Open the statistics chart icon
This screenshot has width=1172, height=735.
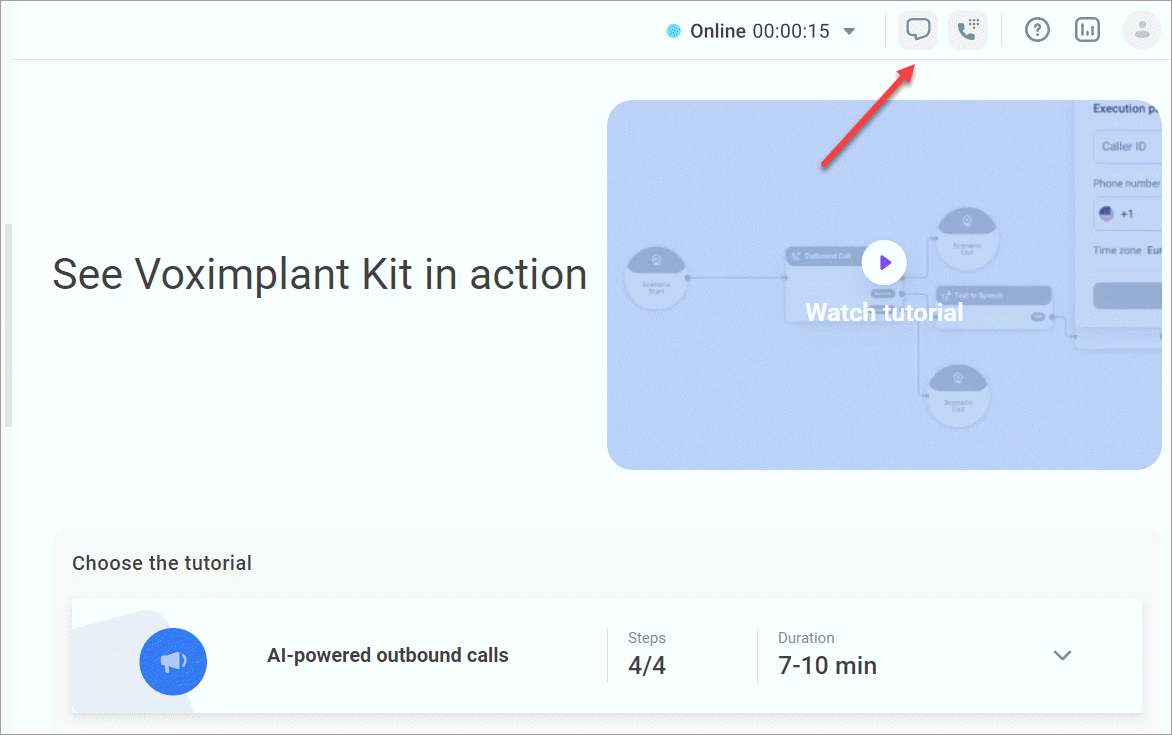(x=1088, y=31)
